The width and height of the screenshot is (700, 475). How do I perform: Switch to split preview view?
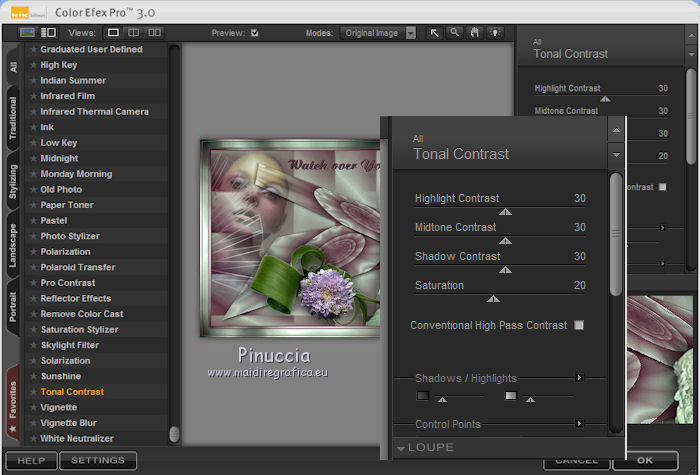[x=134, y=33]
